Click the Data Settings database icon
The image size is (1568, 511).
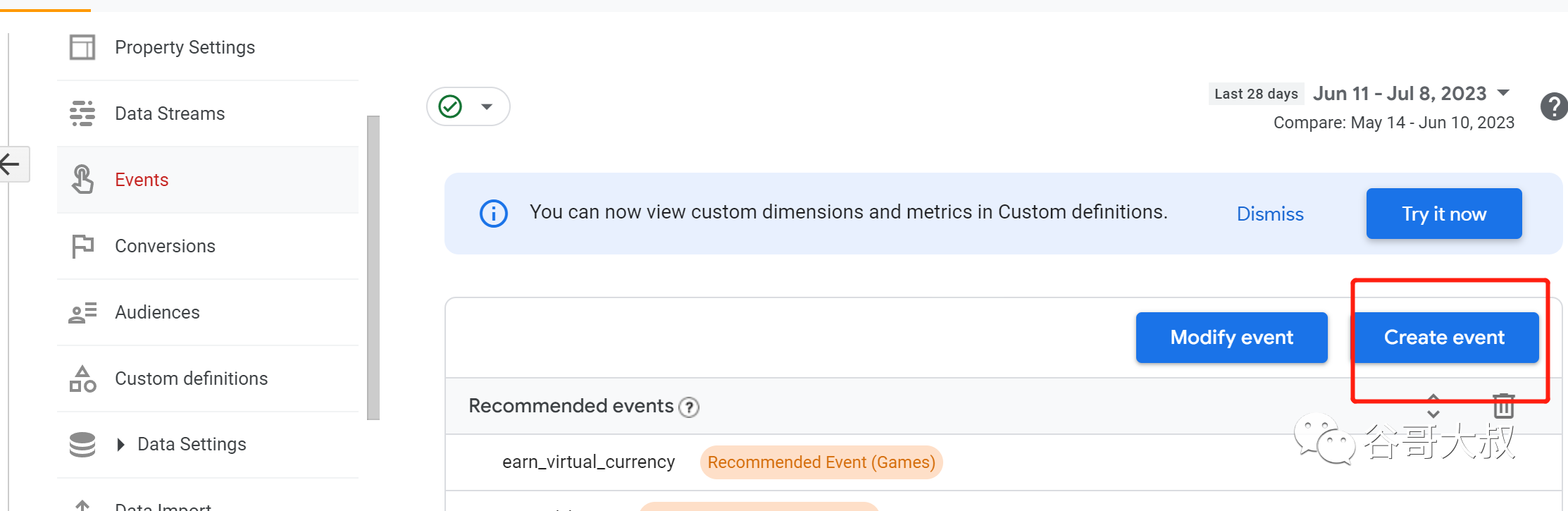82,444
